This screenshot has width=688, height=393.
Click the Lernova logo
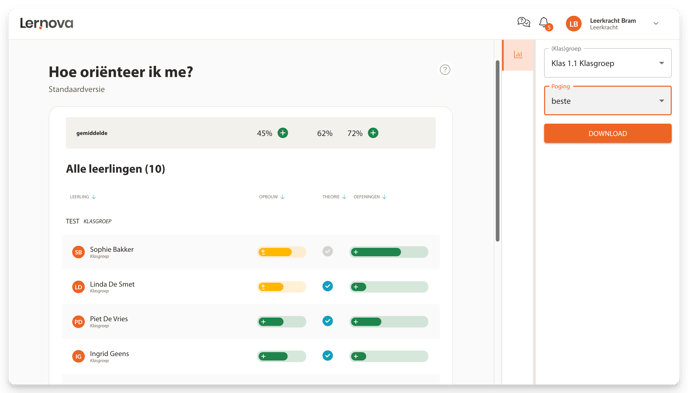click(x=47, y=23)
